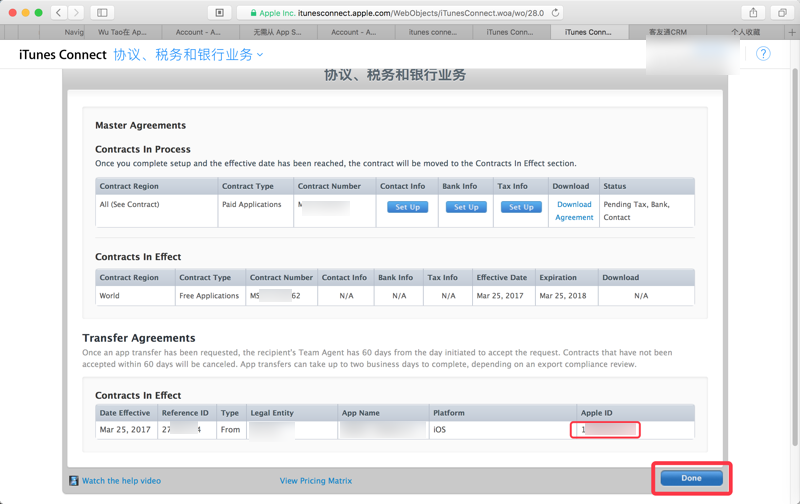
Task: Click the vertical page scrollbar
Action: coord(794,255)
